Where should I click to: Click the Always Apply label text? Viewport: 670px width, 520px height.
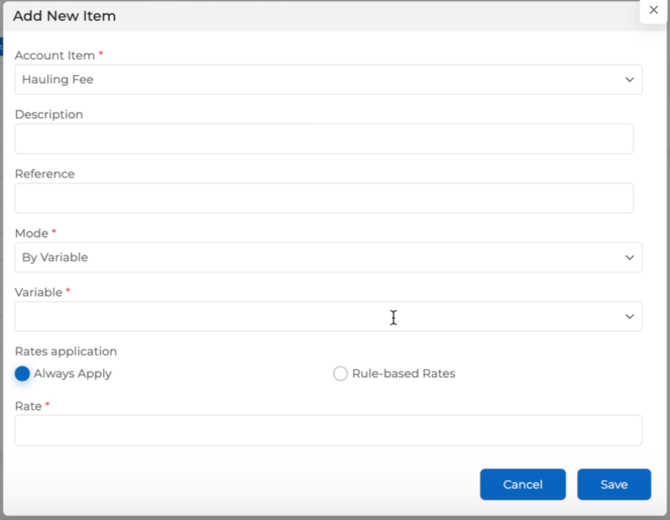(x=73, y=374)
